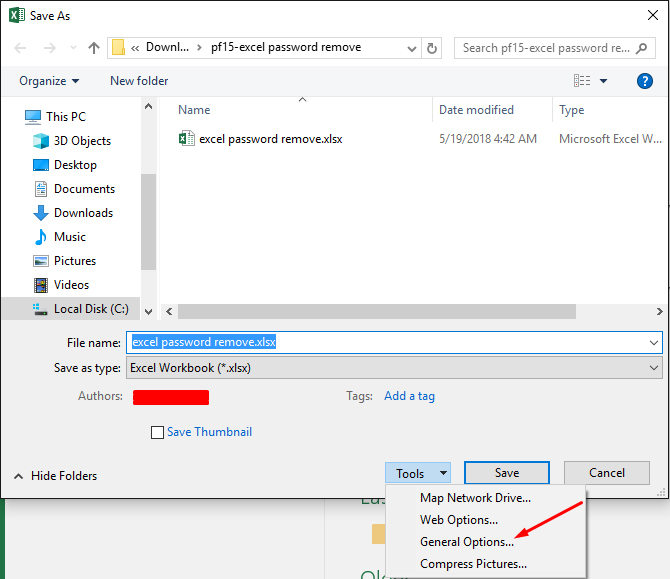
Task: Click the 3D Objects folder icon
Action: [x=41, y=141]
